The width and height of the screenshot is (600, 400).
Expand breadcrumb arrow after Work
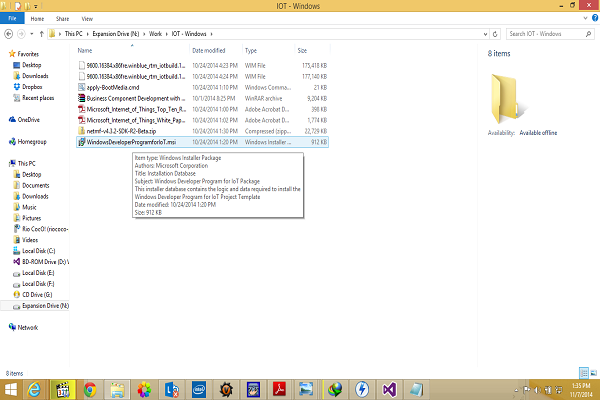click(x=167, y=34)
